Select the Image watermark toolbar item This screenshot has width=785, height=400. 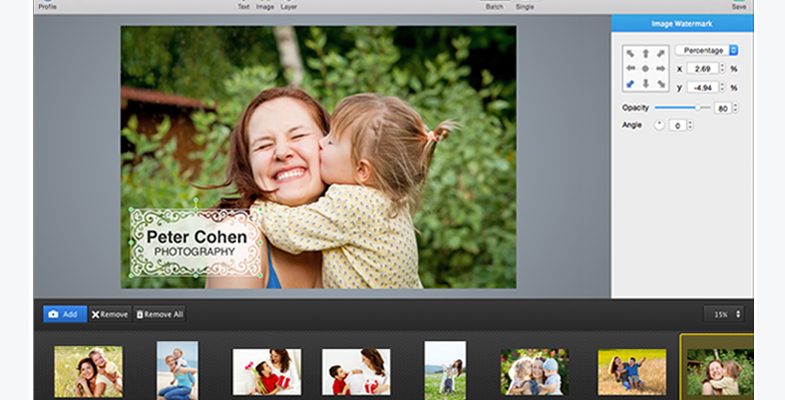(x=265, y=5)
